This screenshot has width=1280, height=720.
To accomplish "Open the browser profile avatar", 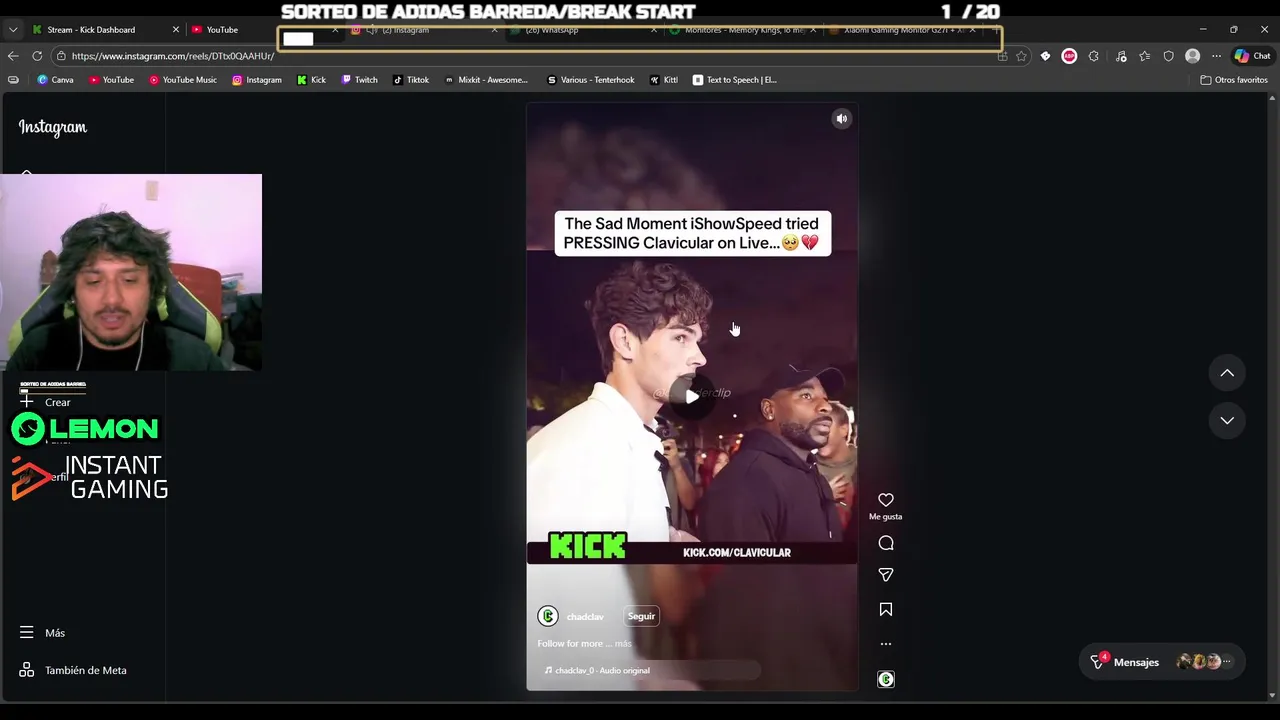I will [1192, 56].
